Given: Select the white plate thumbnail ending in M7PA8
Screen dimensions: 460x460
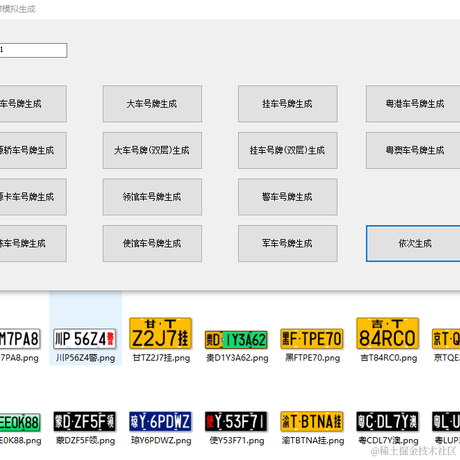Looking at the screenshot, I should coord(20,339).
